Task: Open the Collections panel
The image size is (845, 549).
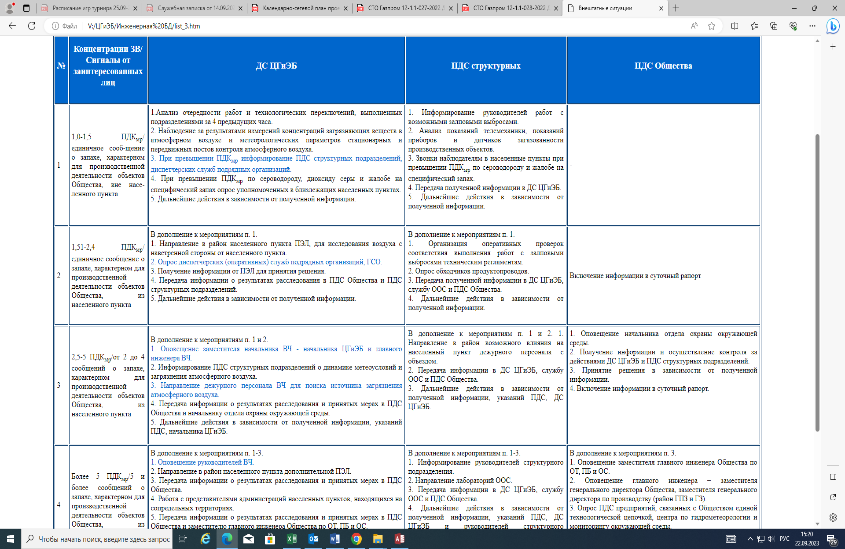Action: click(773, 26)
